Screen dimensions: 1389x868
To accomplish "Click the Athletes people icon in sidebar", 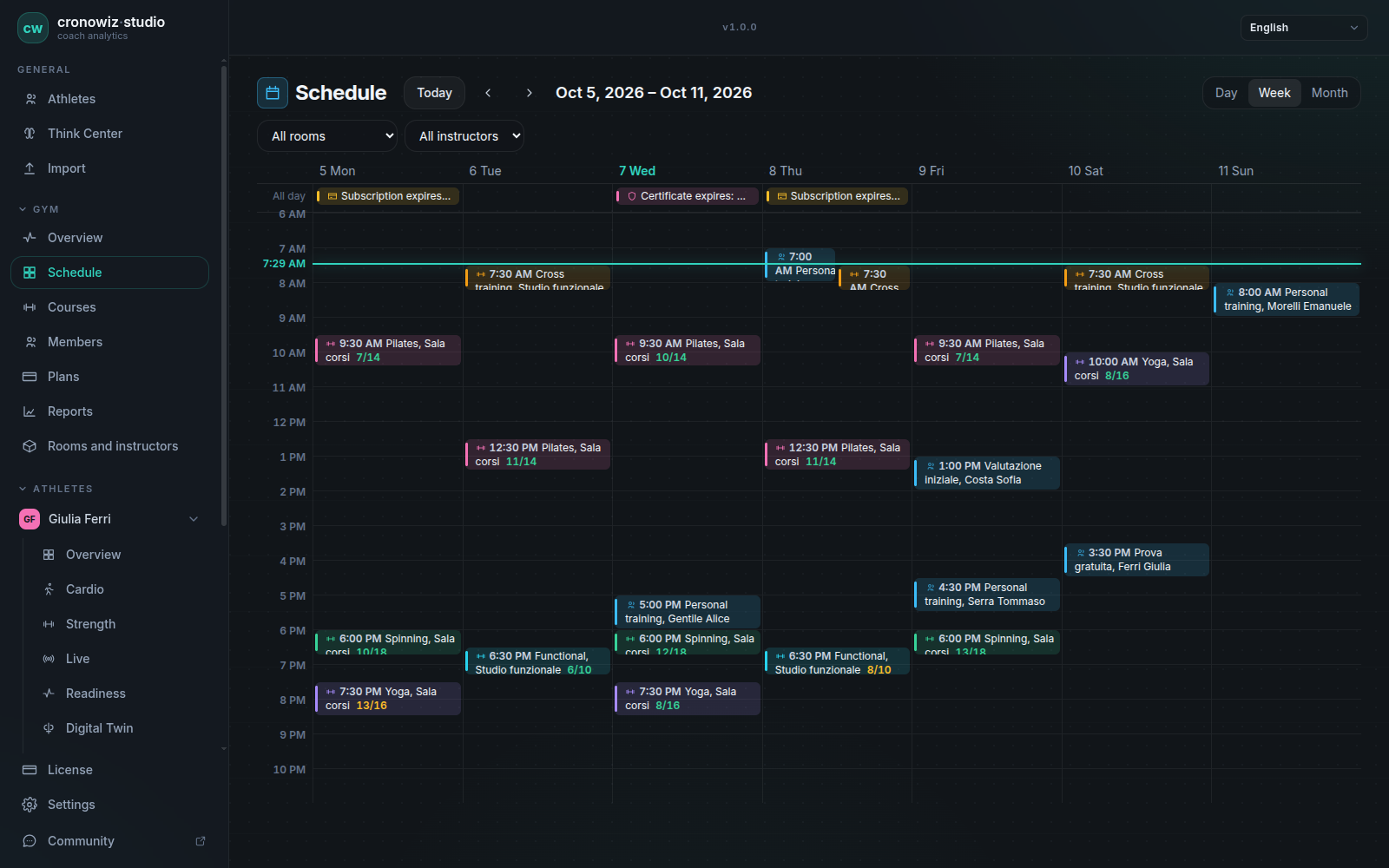I will [30, 99].
